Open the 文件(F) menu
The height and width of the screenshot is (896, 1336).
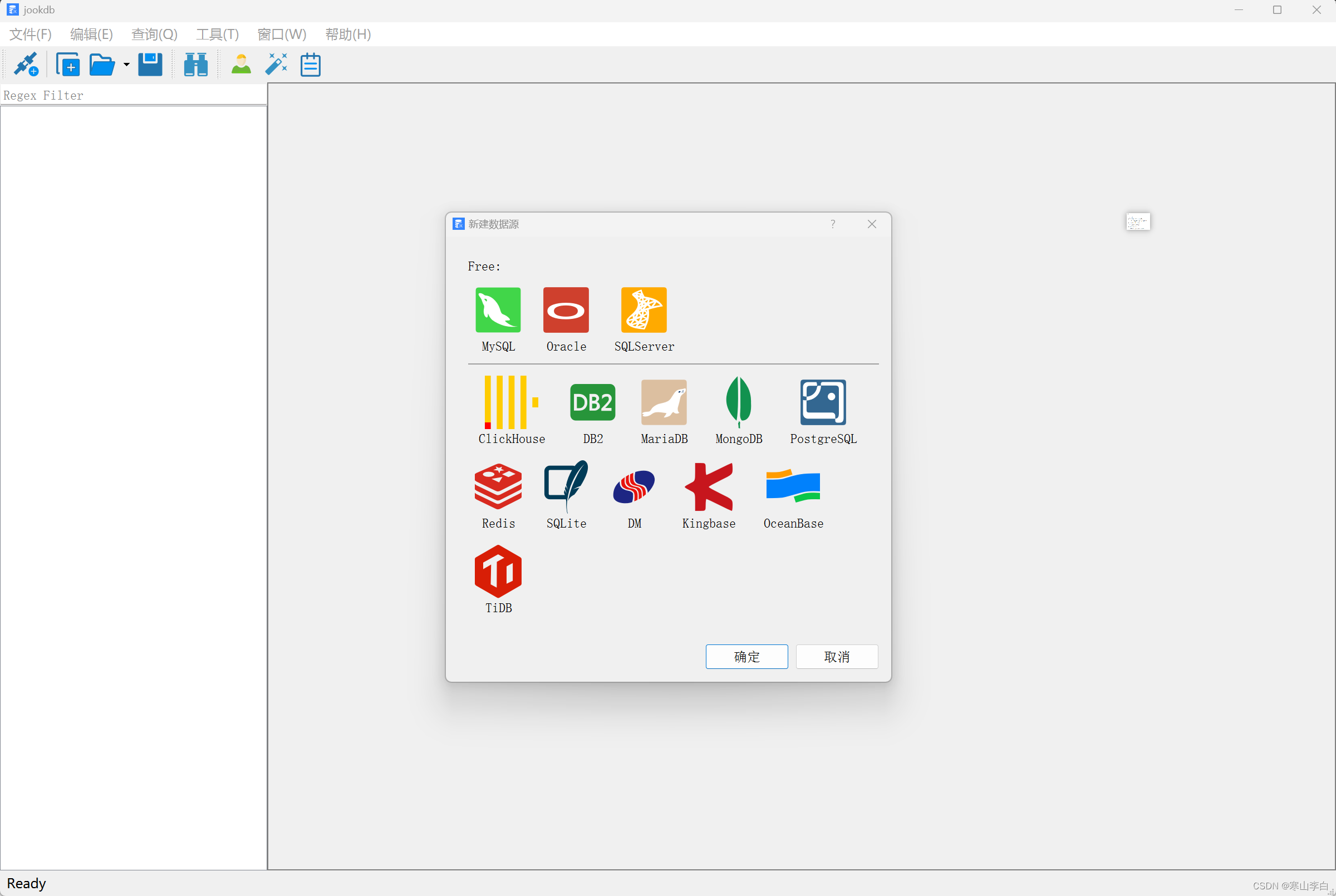click(x=30, y=35)
